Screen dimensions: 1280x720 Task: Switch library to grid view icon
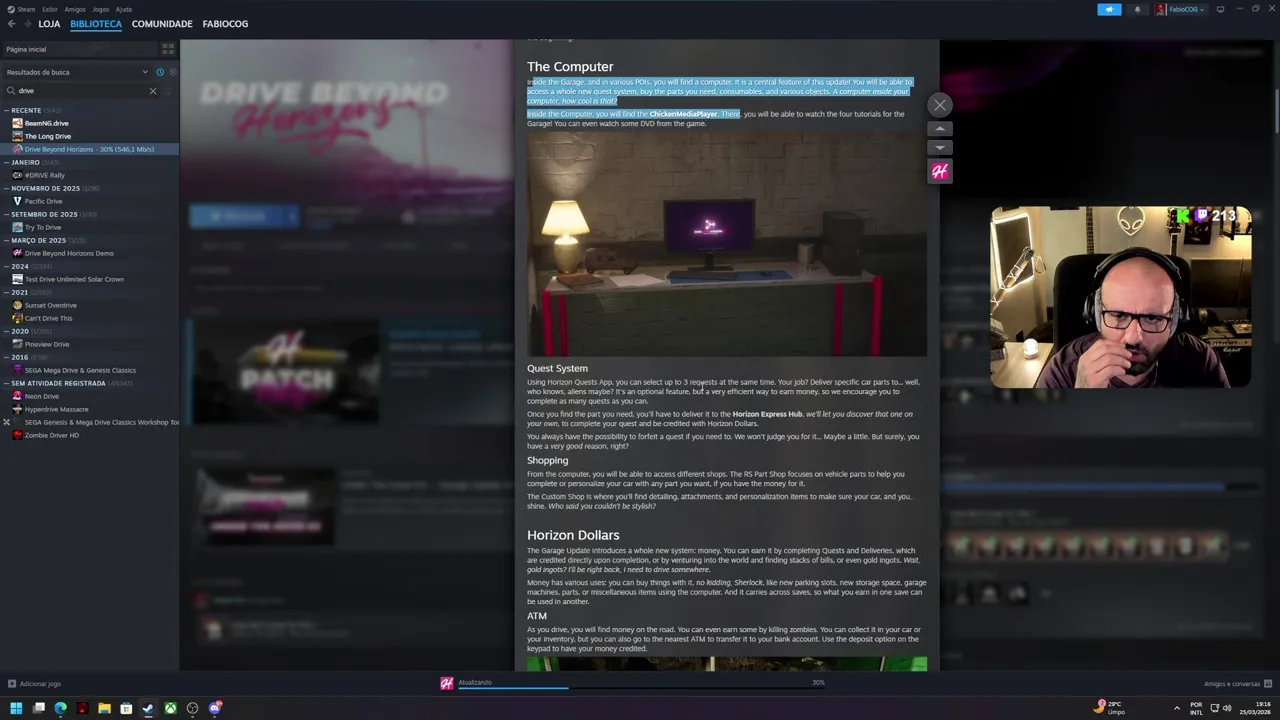[x=168, y=49]
